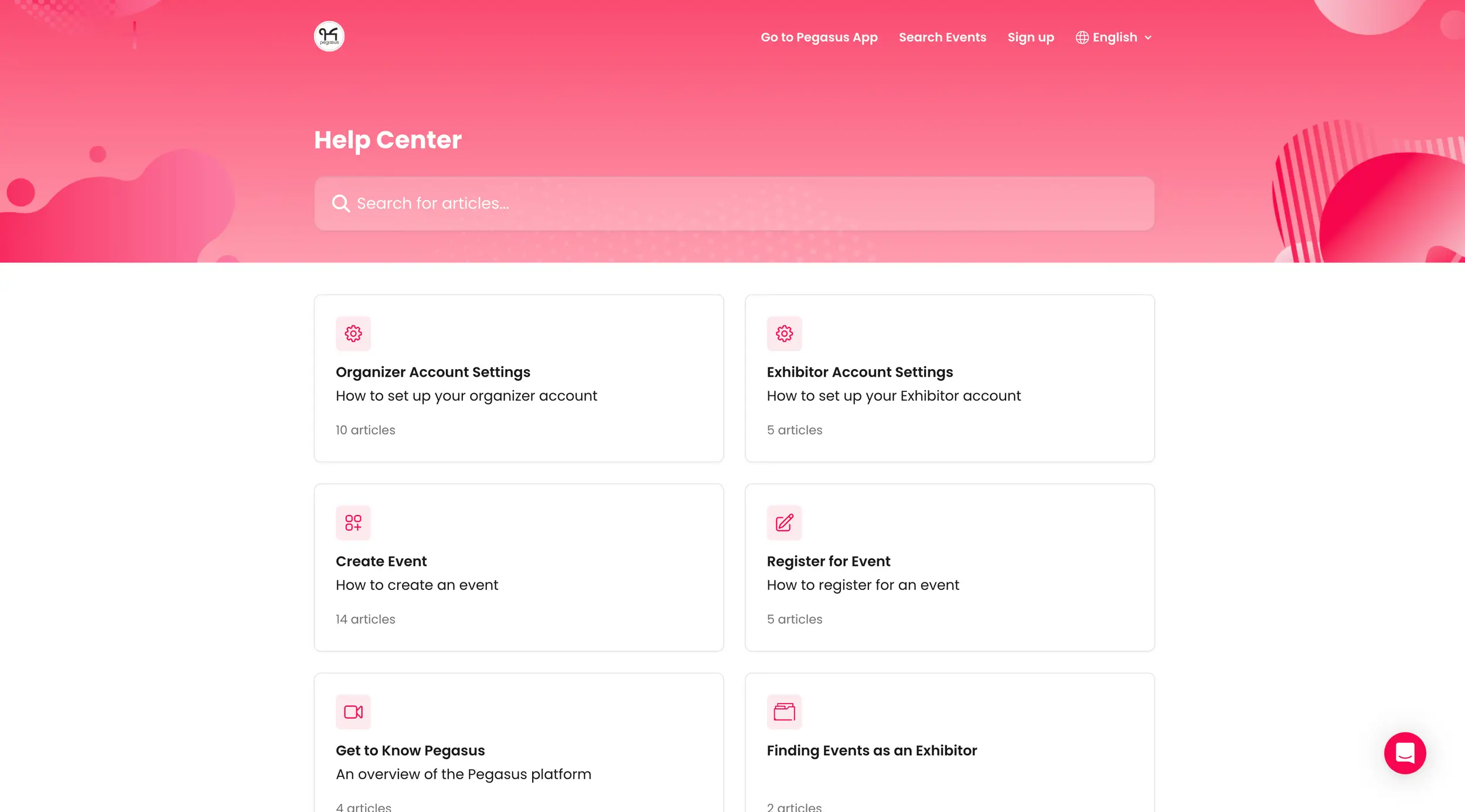The width and height of the screenshot is (1465, 812).
Task: Click the gear icon for Exhibitor Account Settings
Action: point(784,333)
